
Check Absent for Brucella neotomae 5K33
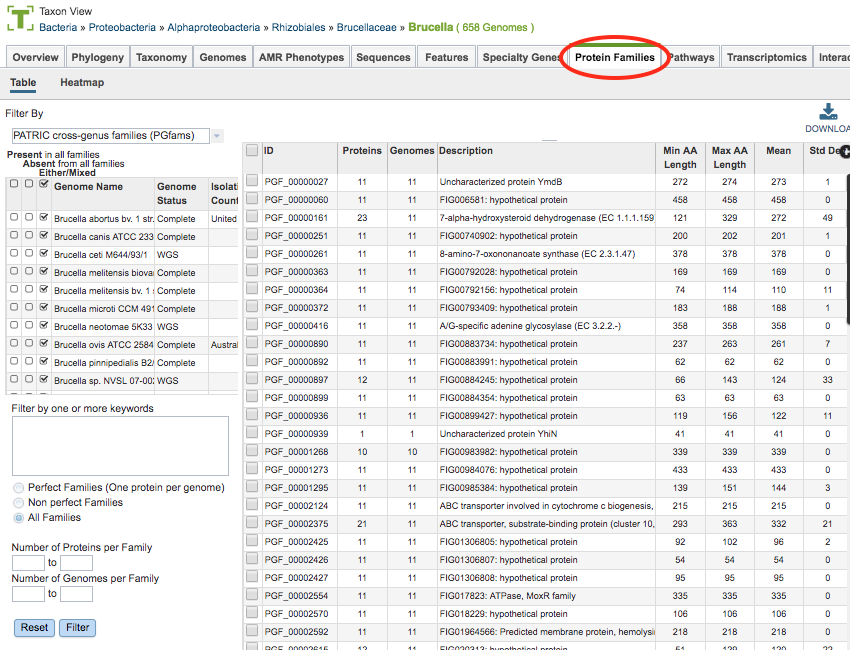[29, 325]
